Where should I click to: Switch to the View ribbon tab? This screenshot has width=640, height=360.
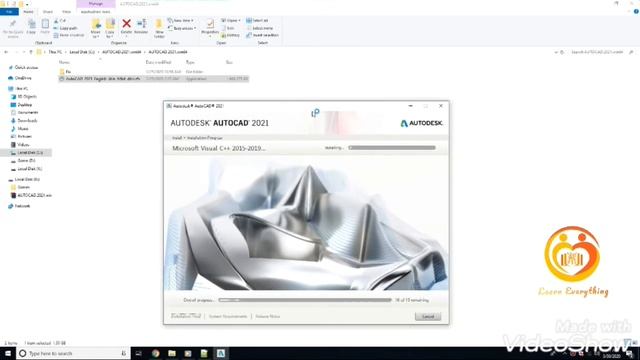66,12
